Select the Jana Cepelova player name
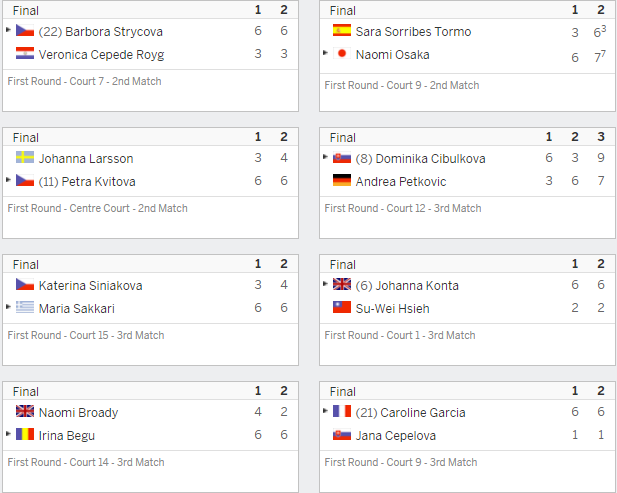The height and width of the screenshot is (493, 617). coord(395,436)
